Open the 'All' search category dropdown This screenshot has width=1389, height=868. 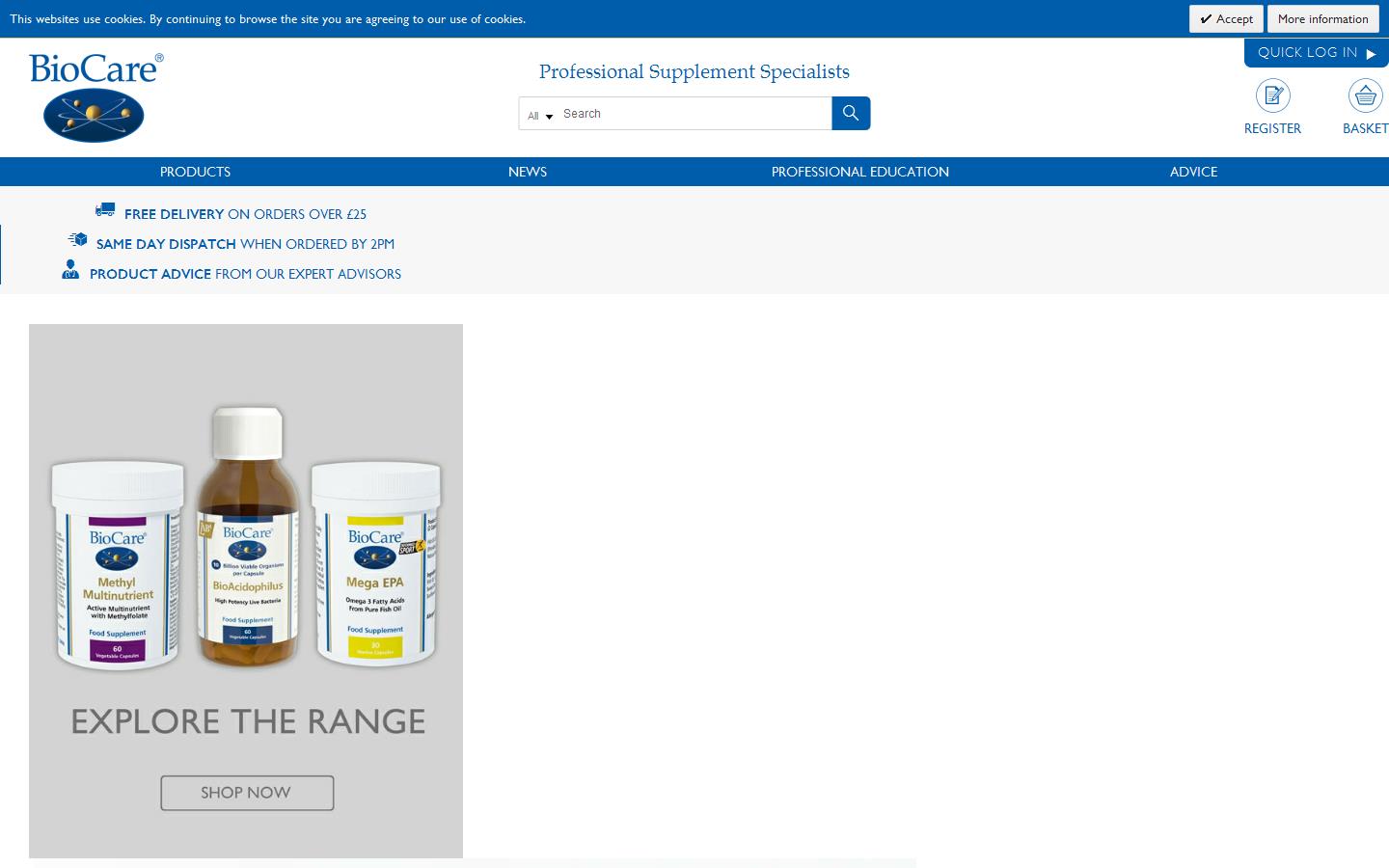coord(539,114)
